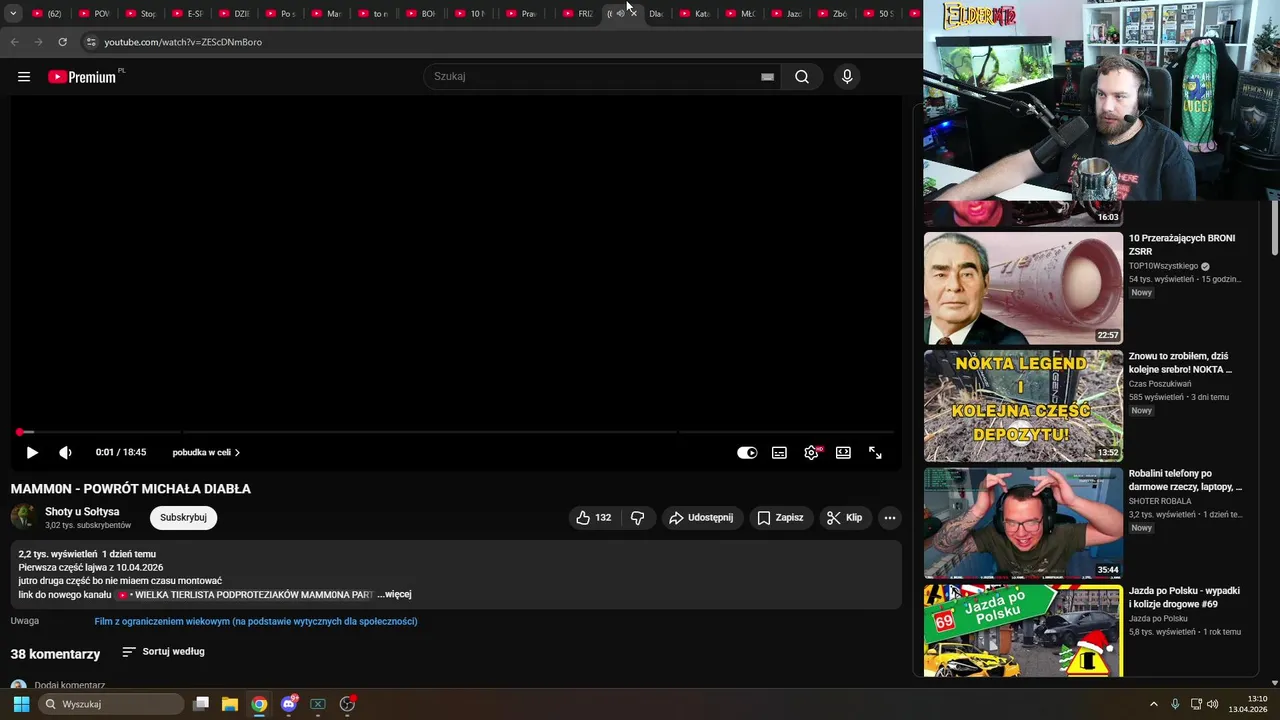Viewport: 1280px width, 720px height.
Task: Reload the page in Chrome
Action: [x=62, y=42]
